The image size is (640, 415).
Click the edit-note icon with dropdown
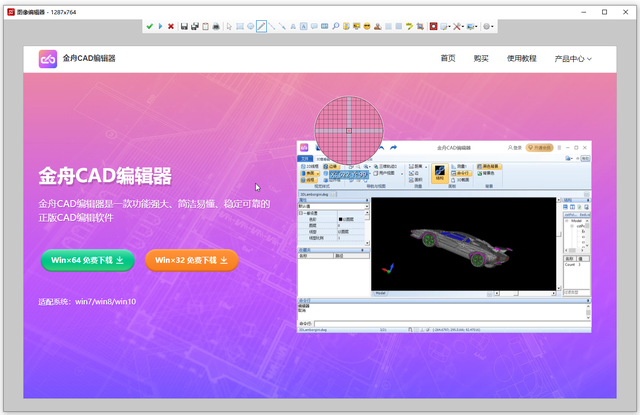[x=444, y=27]
